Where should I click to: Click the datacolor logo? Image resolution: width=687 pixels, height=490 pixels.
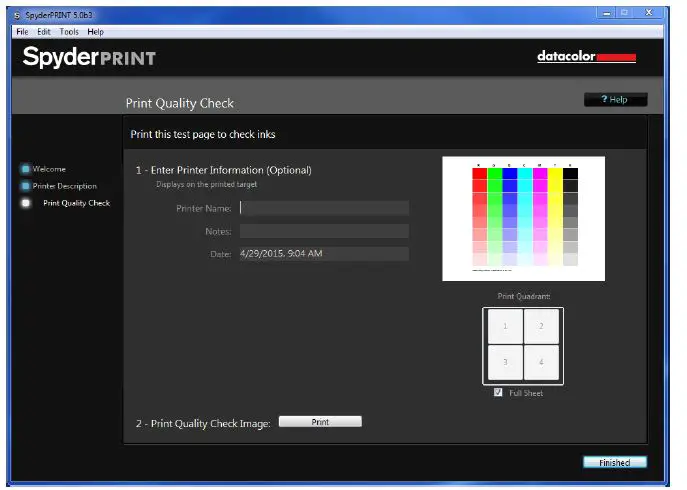586,57
